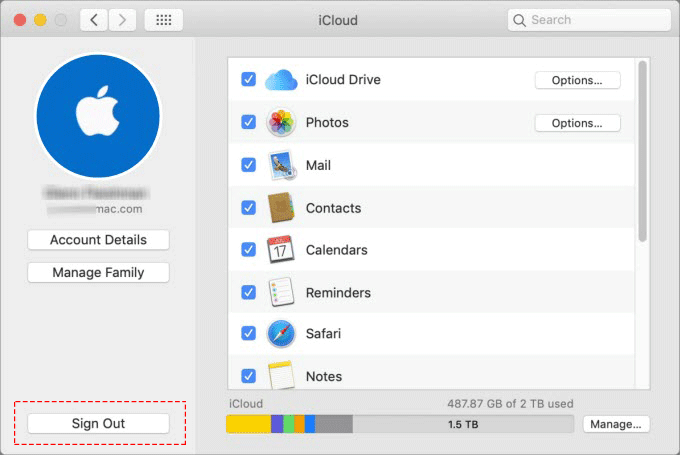Click the Notes label
The width and height of the screenshot is (680, 455).
point(324,376)
